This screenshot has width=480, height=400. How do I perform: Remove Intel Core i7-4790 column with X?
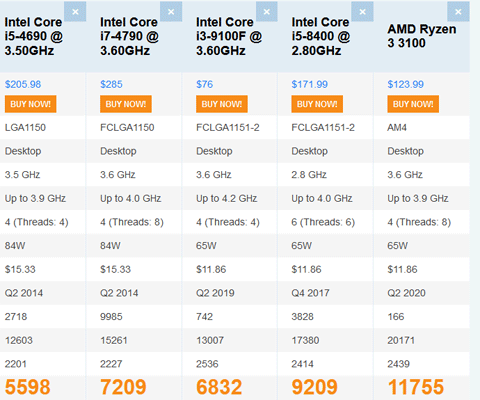[171, 12]
